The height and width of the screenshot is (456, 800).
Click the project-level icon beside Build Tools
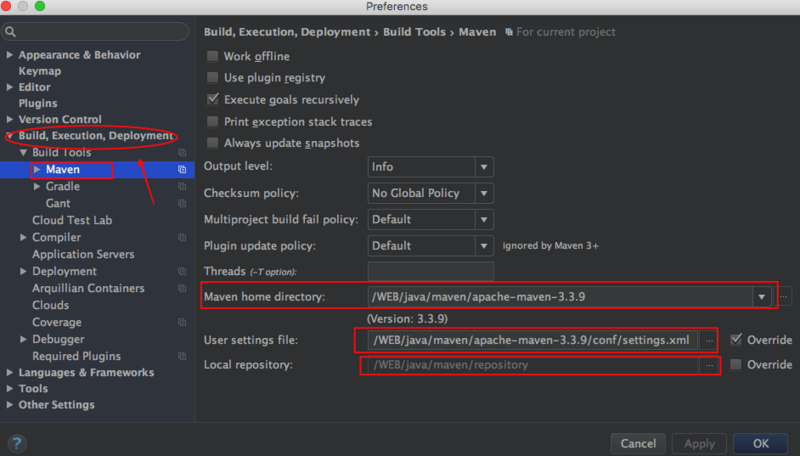(x=182, y=153)
